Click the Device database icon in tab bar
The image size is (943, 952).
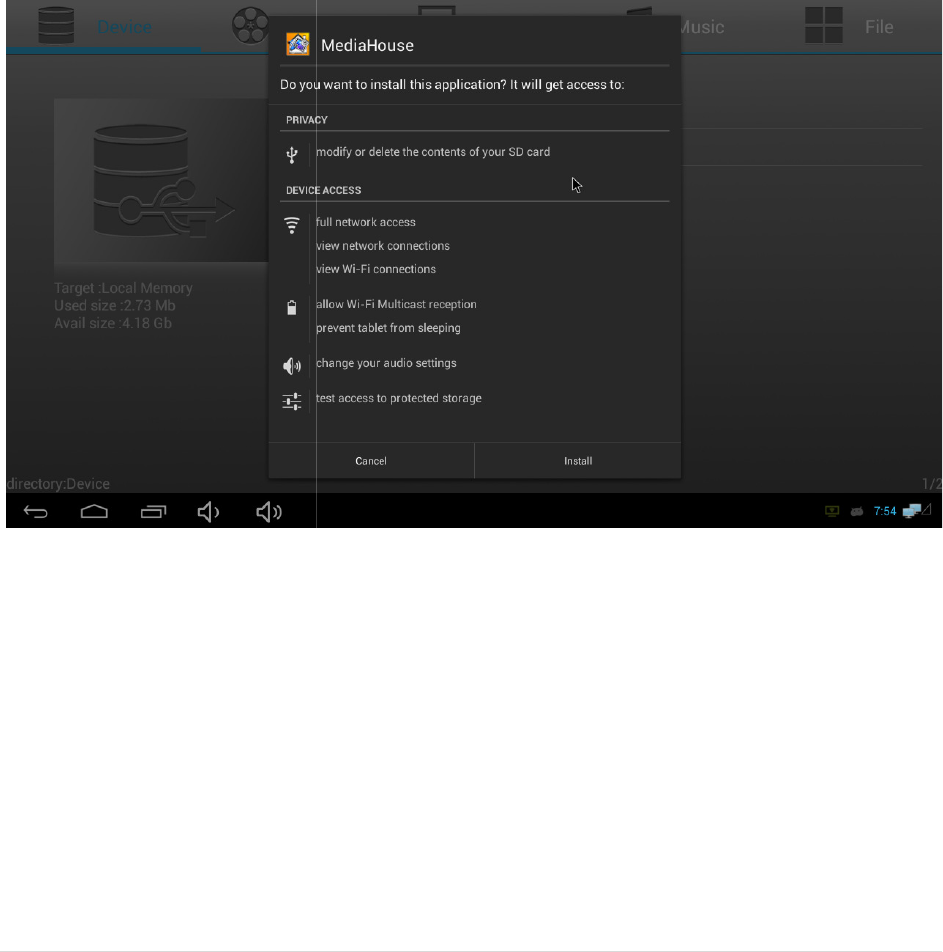(56, 26)
